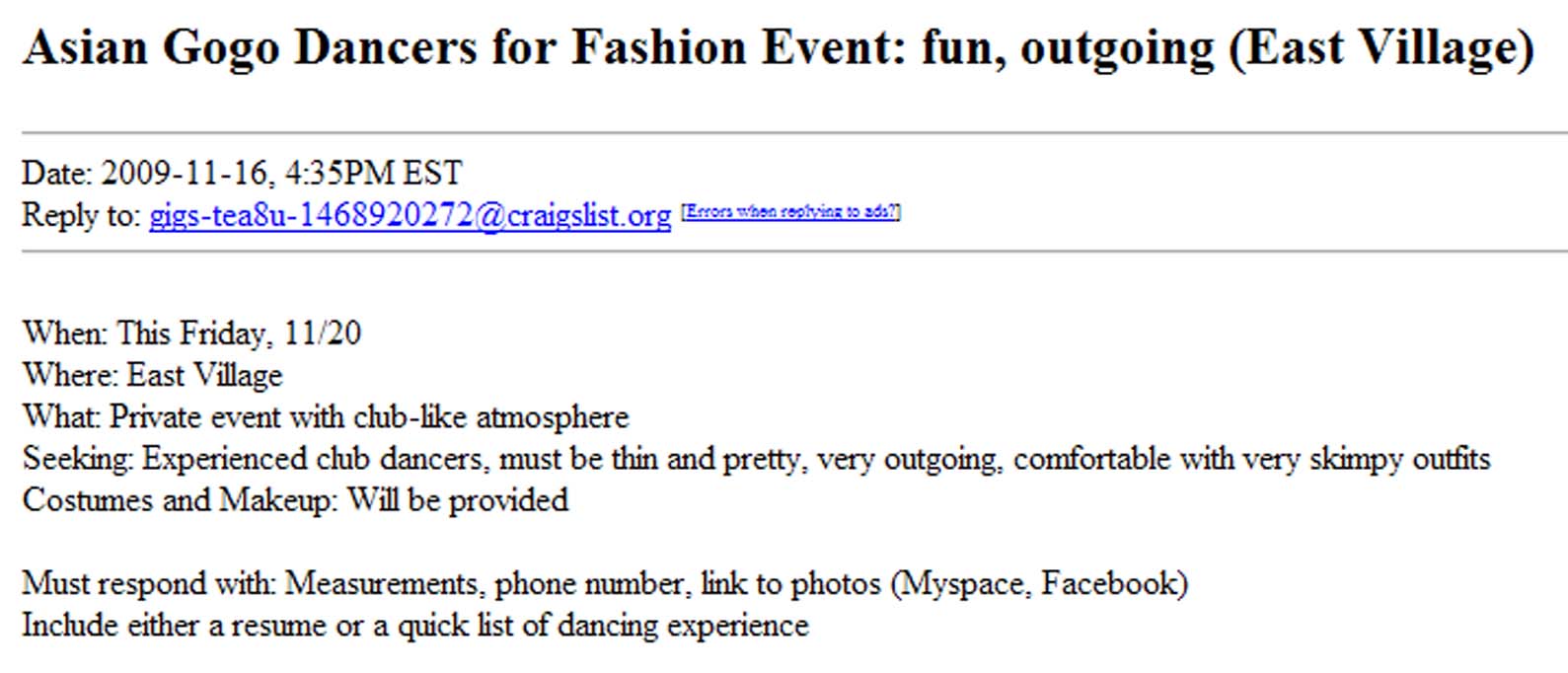Click the gigs craigslist.org reply email link
Screen dimensions: 1568x673
tap(410, 215)
